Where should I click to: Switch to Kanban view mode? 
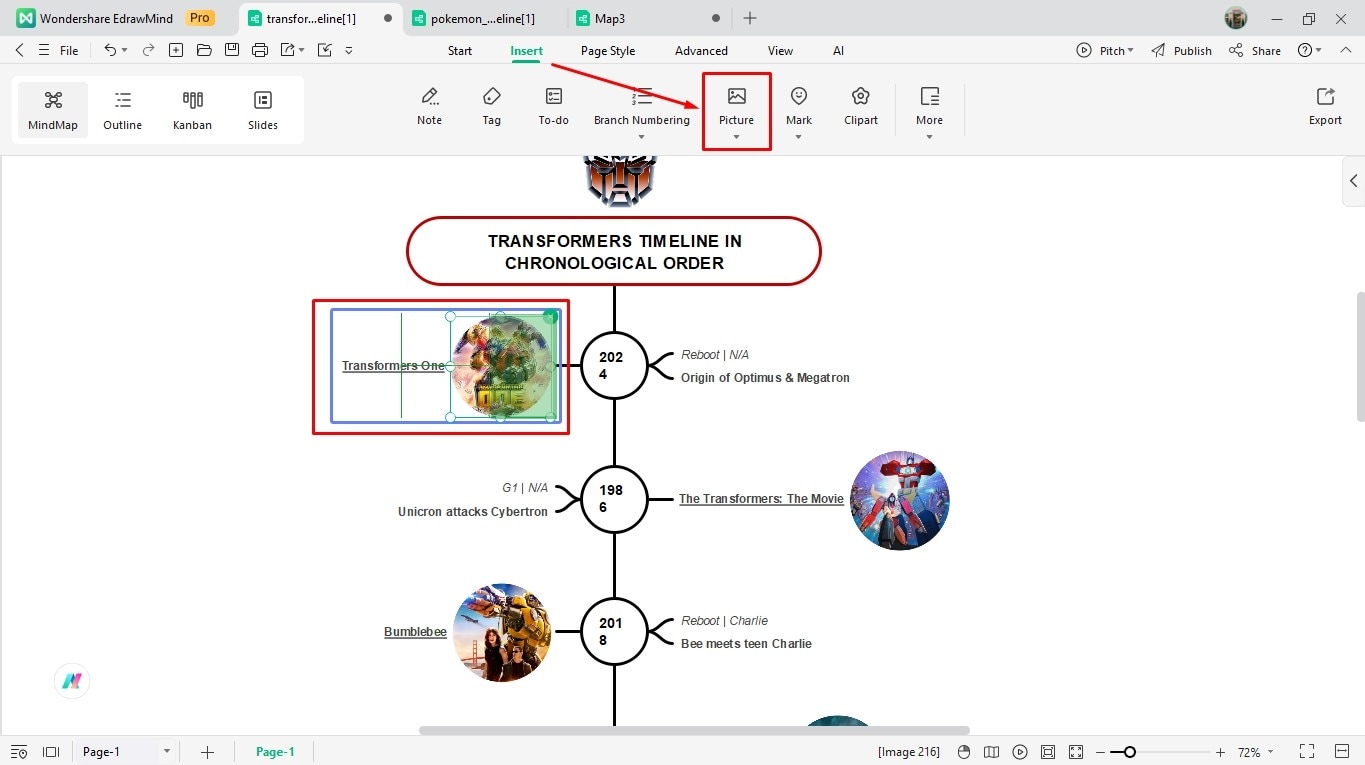click(x=192, y=110)
